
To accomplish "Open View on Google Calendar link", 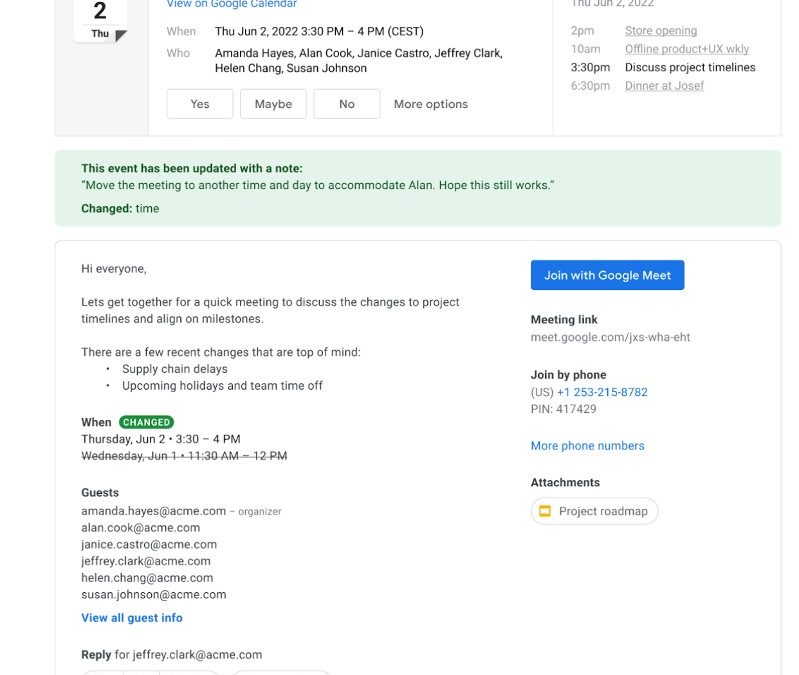I will tap(232, 5).
